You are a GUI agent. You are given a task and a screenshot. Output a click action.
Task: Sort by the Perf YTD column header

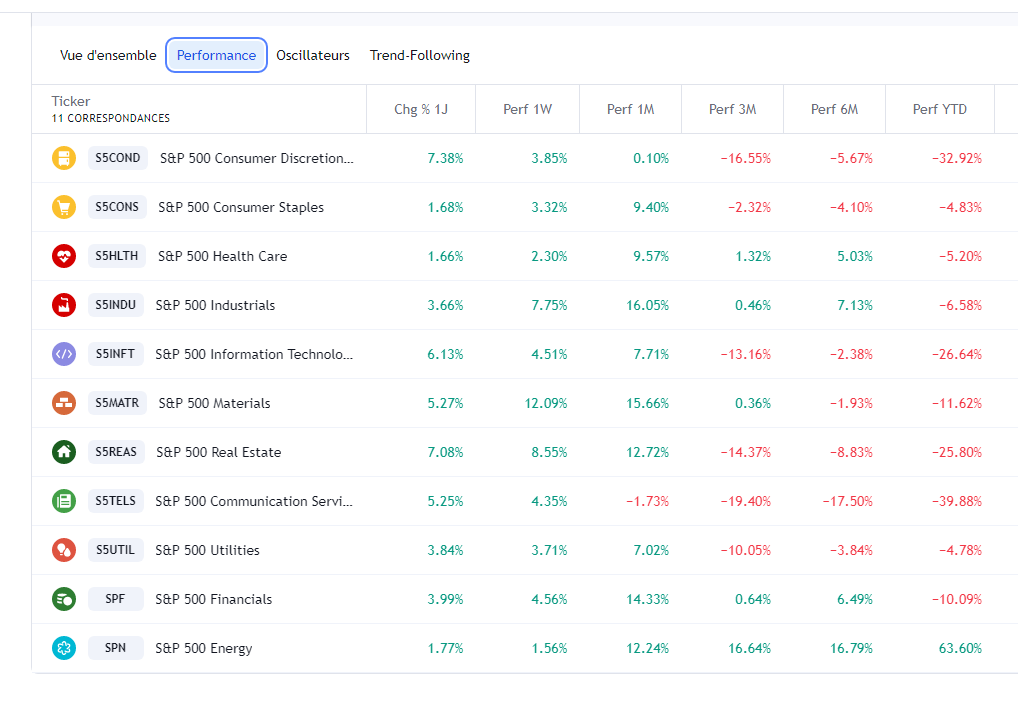click(x=940, y=109)
